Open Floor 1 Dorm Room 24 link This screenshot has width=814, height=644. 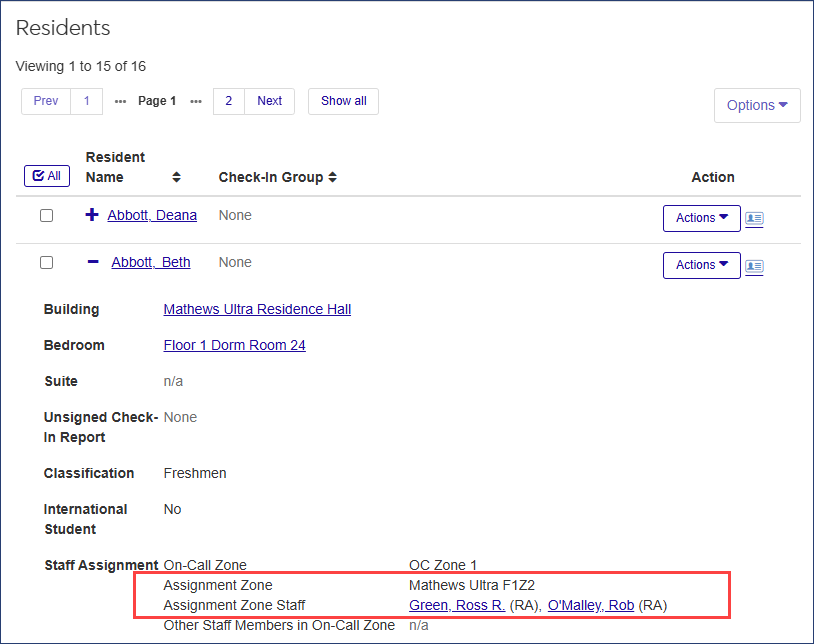coord(235,346)
